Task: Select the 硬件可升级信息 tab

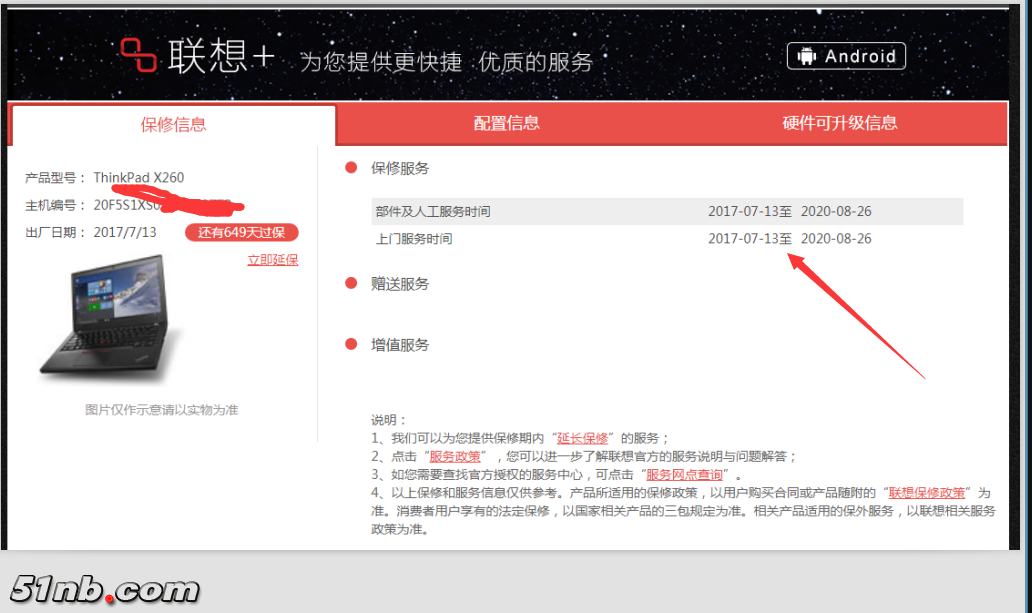Action: 839,124
